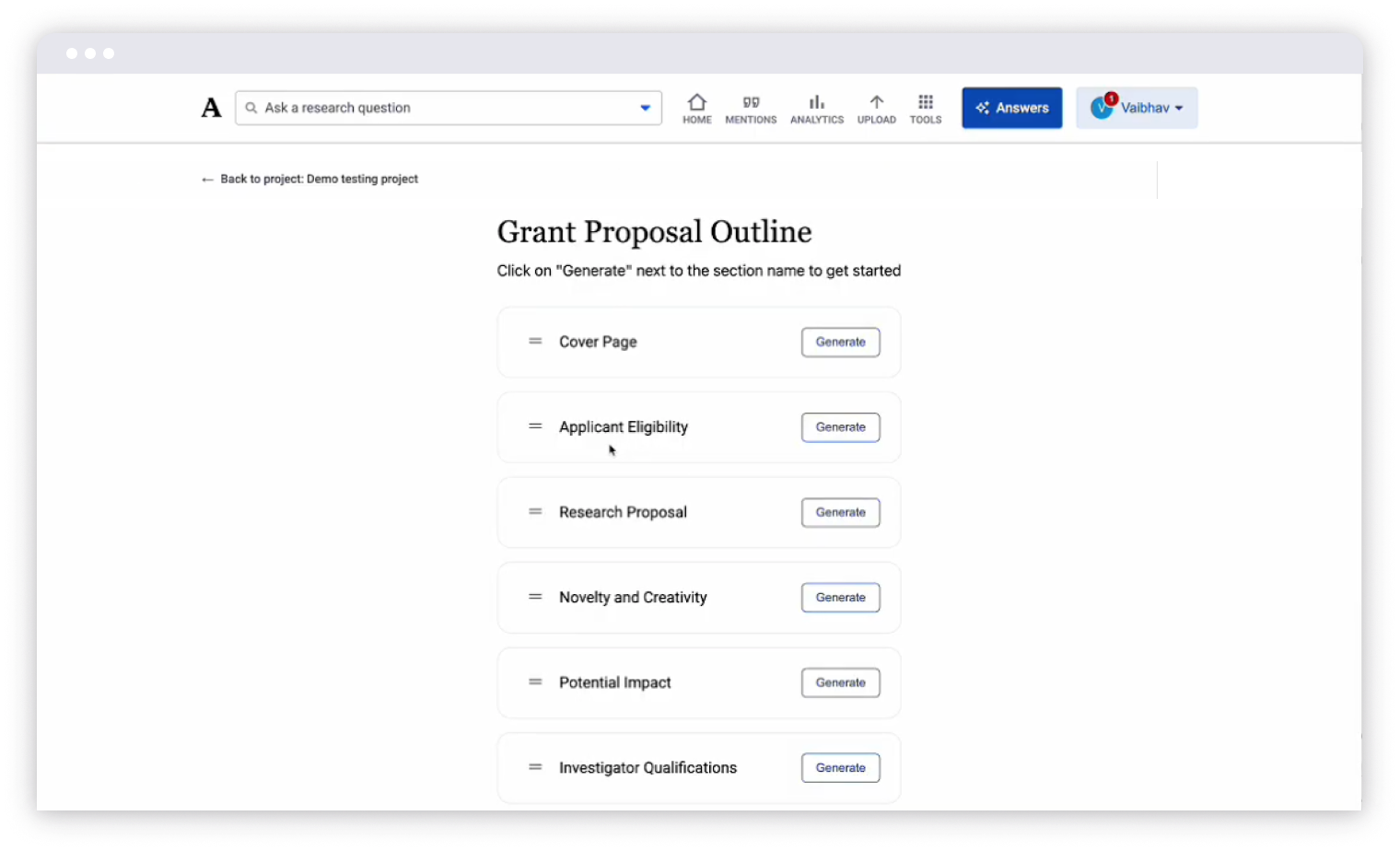The width and height of the screenshot is (1400, 851).
Task: Click the Applicant Eligibility section name
Action: [624, 427]
